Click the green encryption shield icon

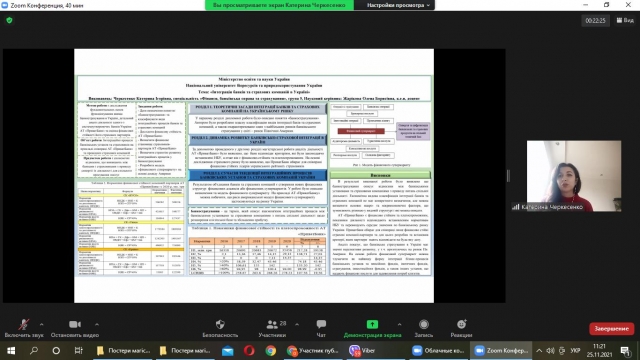pyautogui.click(x=9, y=20)
